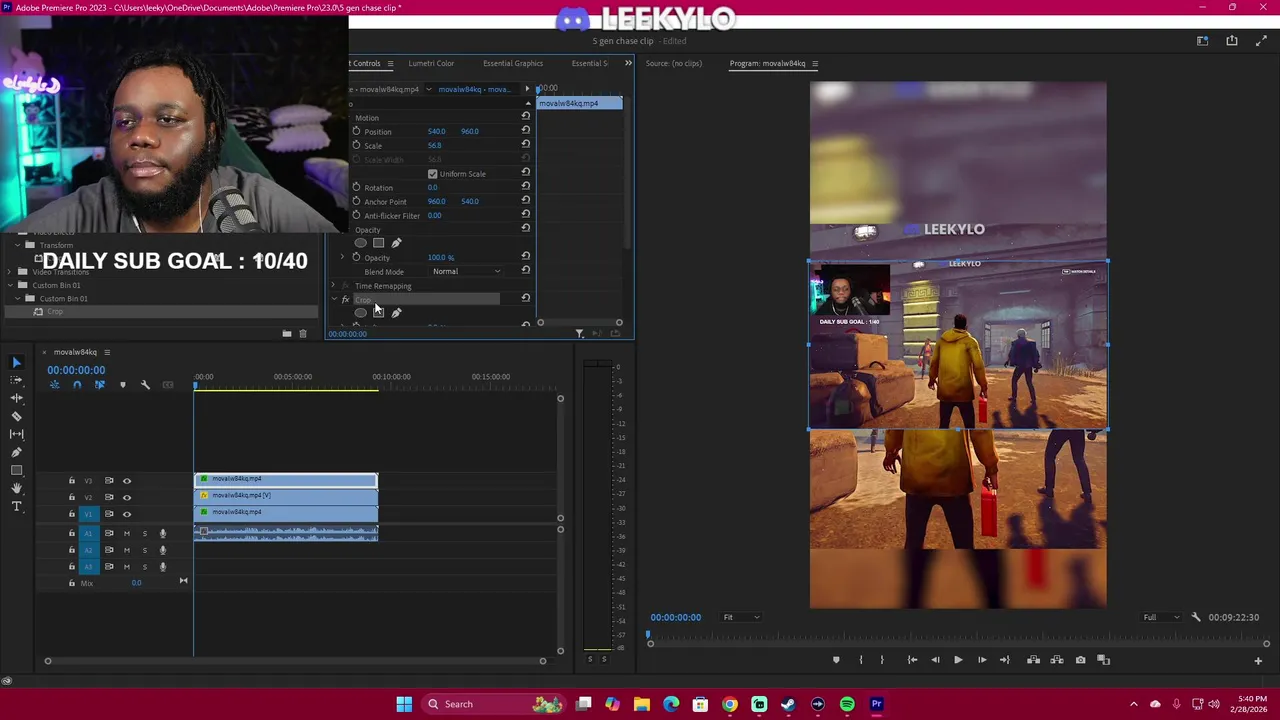Viewport: 1280px width, 720px height.
Task: Select the Rectangle shape tool
Action: (x=16, y=470)
